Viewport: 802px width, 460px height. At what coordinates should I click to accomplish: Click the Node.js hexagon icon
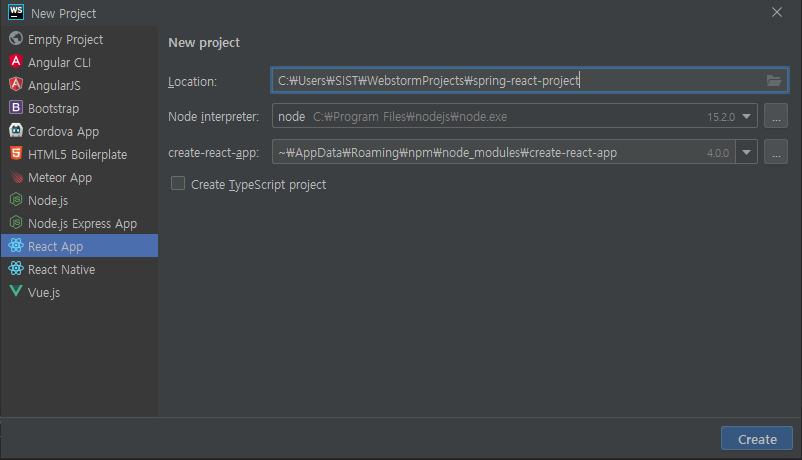tap(16, 200)
